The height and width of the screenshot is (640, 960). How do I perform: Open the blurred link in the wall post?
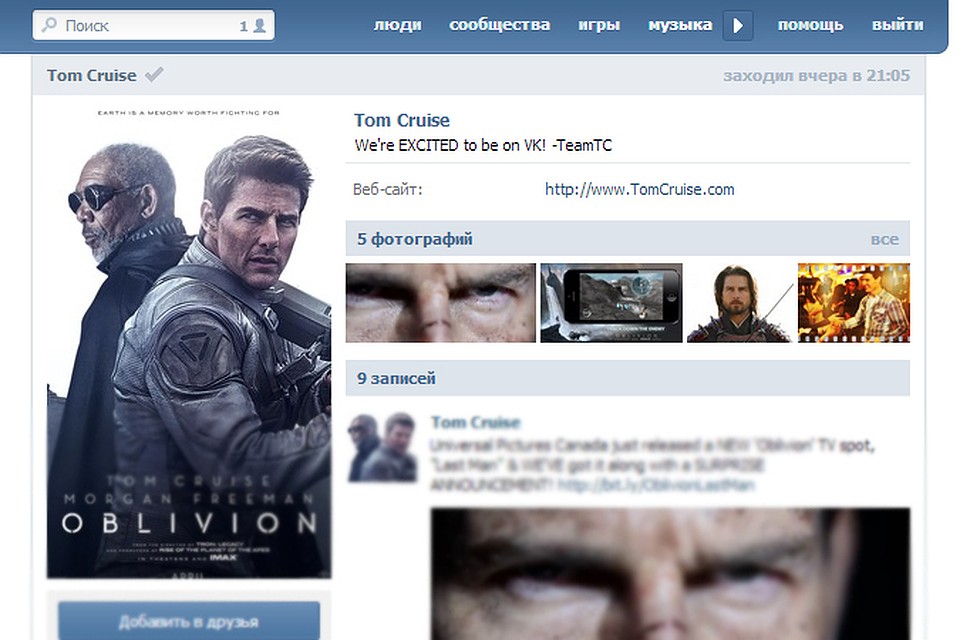click(656, 485)
